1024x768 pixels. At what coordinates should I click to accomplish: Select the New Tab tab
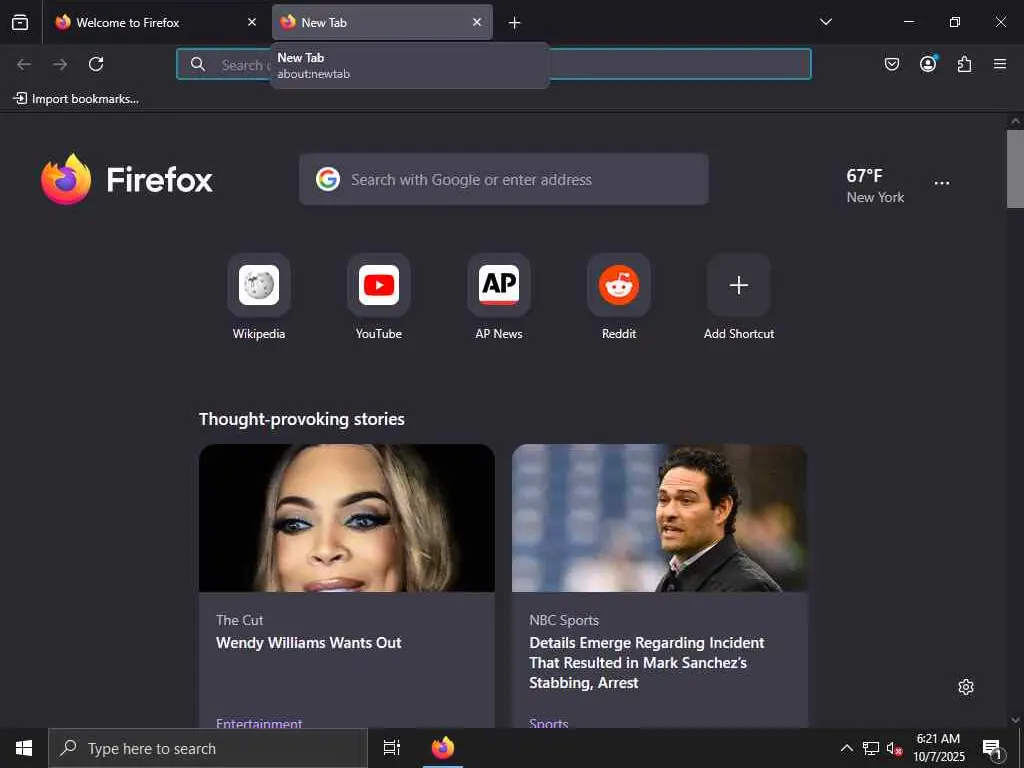(382, 22)
